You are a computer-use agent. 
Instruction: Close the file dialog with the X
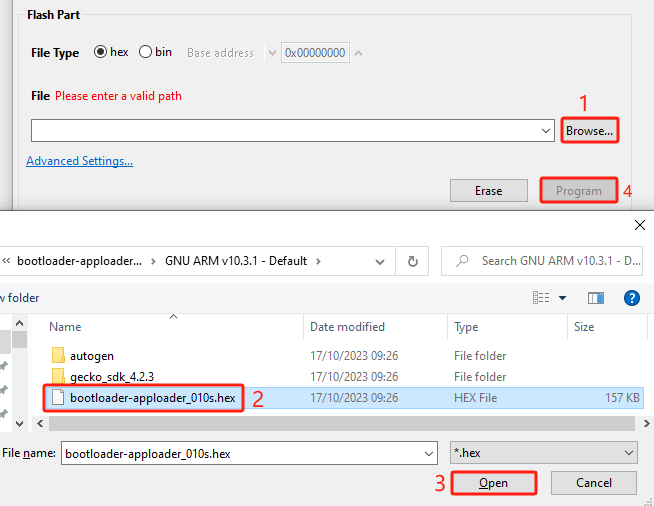[x=640, y=225]
